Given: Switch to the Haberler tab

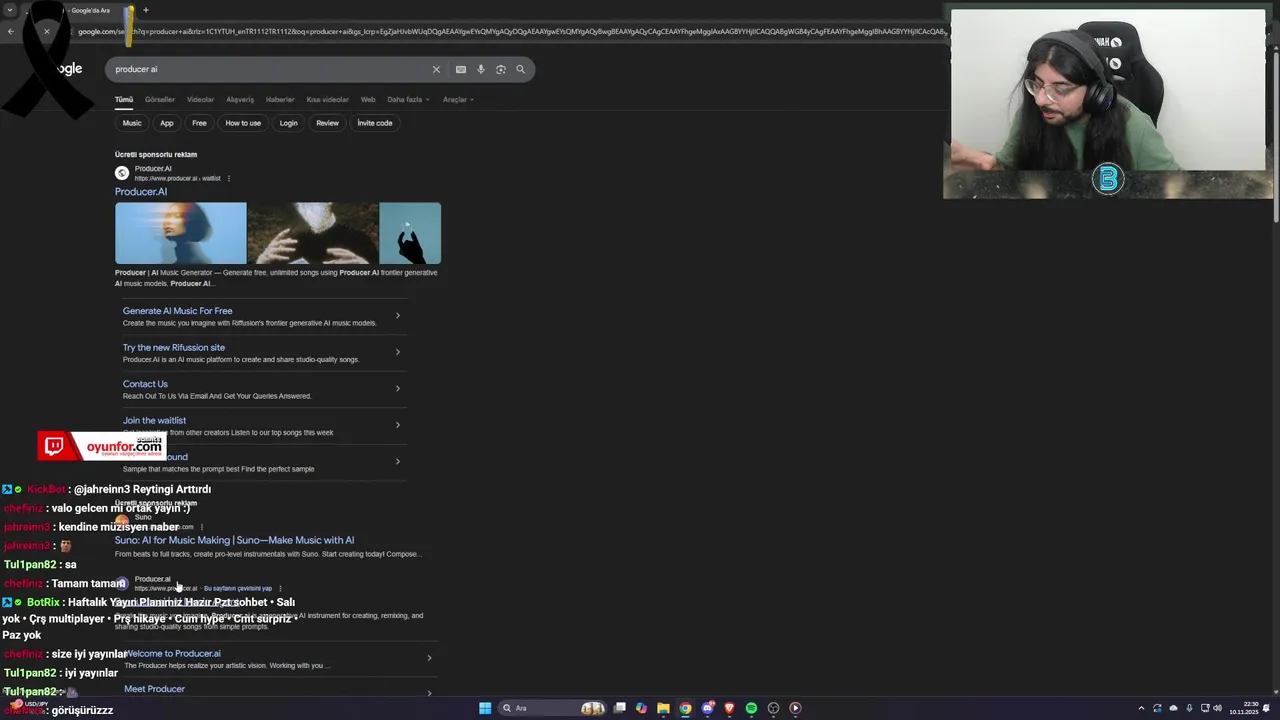Looking at the screenshot, I should pyautogui.click(x=280, y=99).
